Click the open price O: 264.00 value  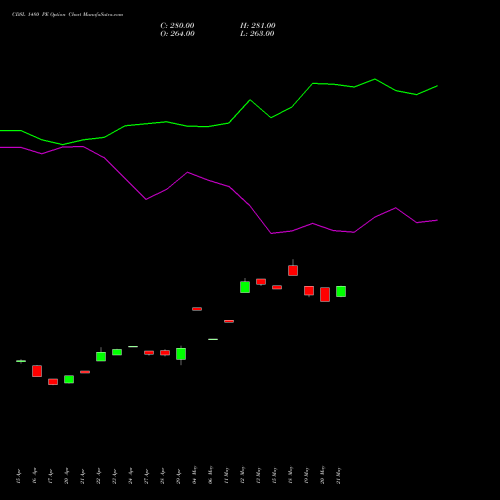[x=177, y=34]
